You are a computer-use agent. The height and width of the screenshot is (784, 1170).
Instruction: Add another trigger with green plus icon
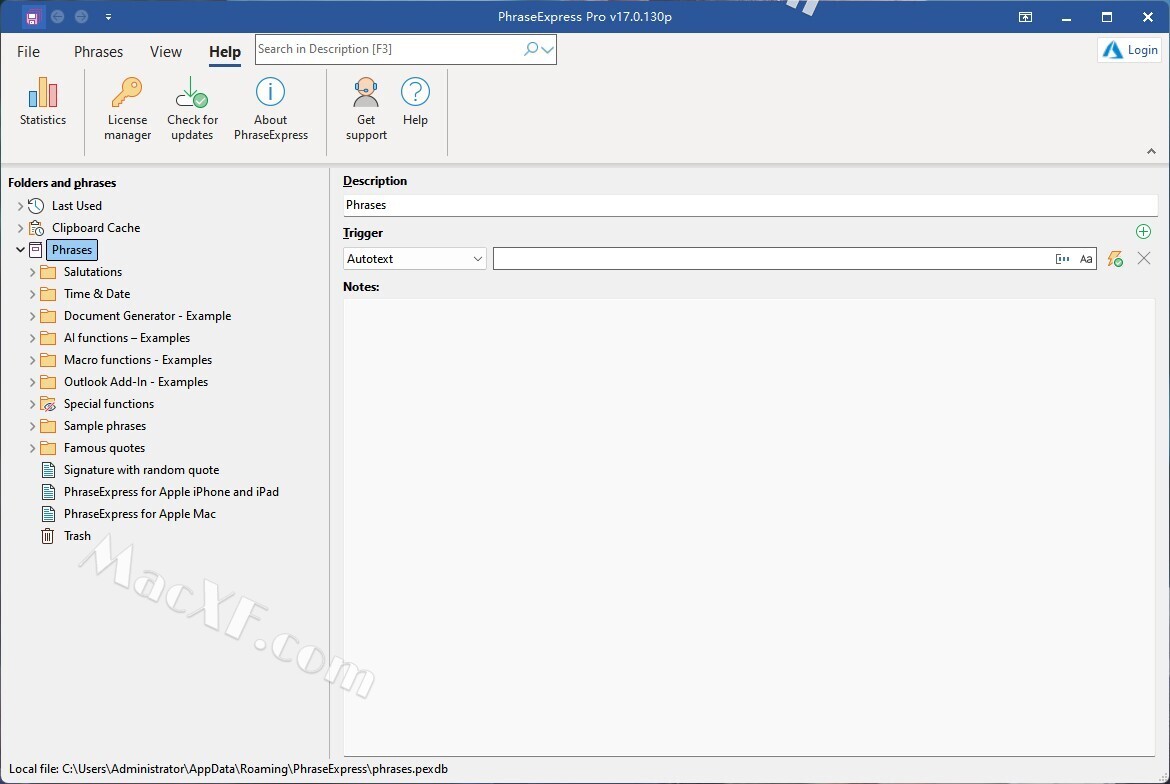point(1142,232)
